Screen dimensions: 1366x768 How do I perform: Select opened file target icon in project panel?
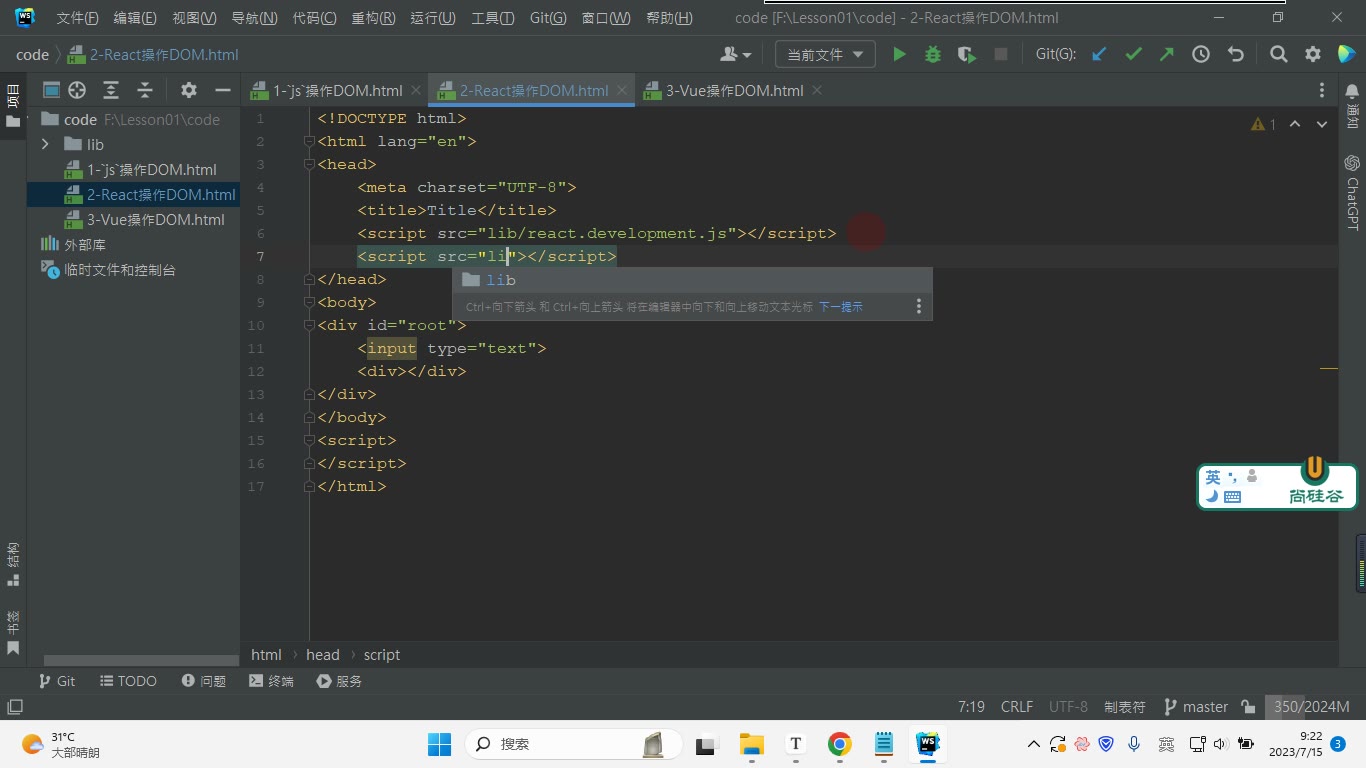[77, 90]
